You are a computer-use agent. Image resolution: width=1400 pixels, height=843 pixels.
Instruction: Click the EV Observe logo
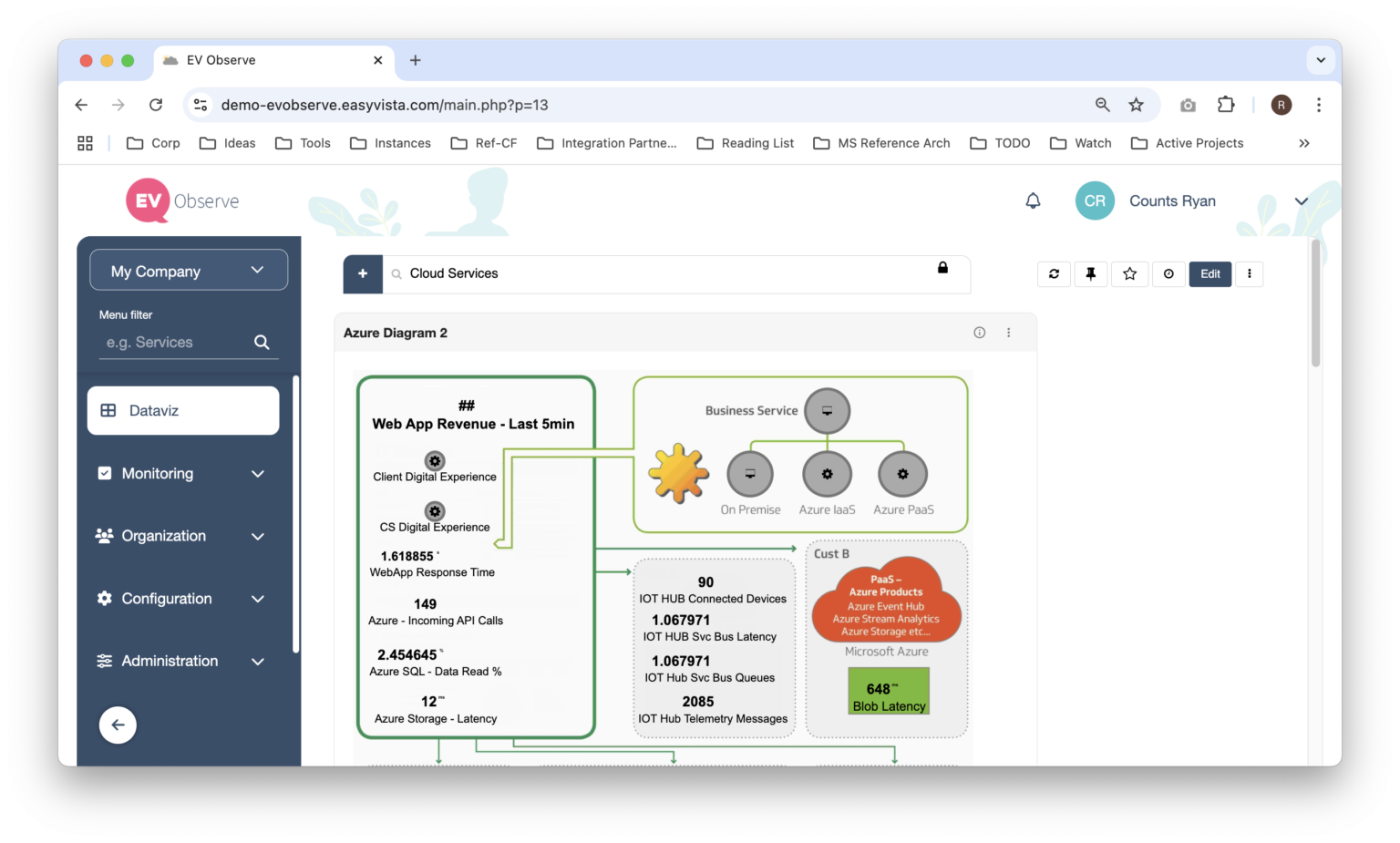(183, 200)
